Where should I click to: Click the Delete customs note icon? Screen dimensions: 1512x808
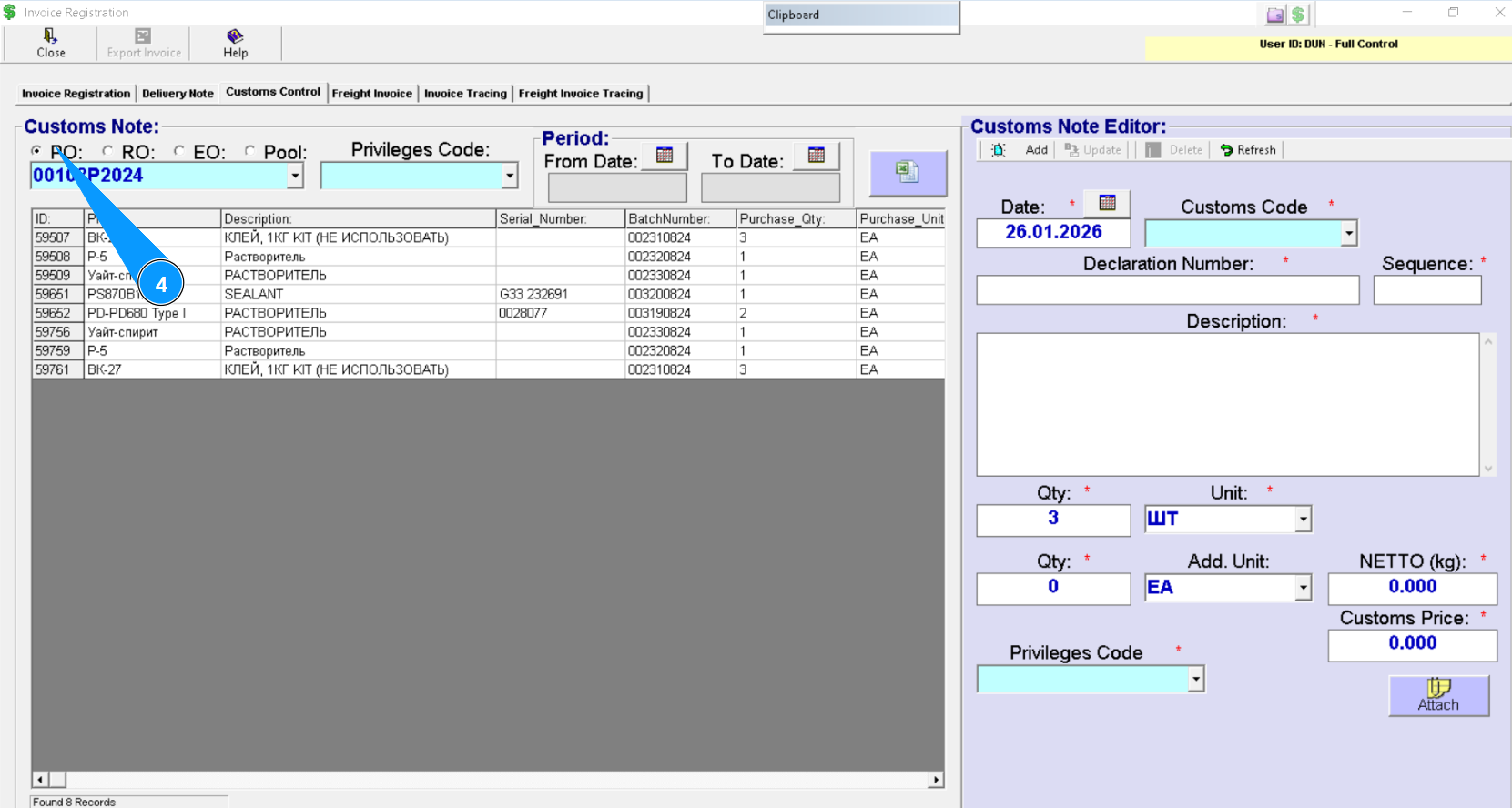pos(1153,150)
